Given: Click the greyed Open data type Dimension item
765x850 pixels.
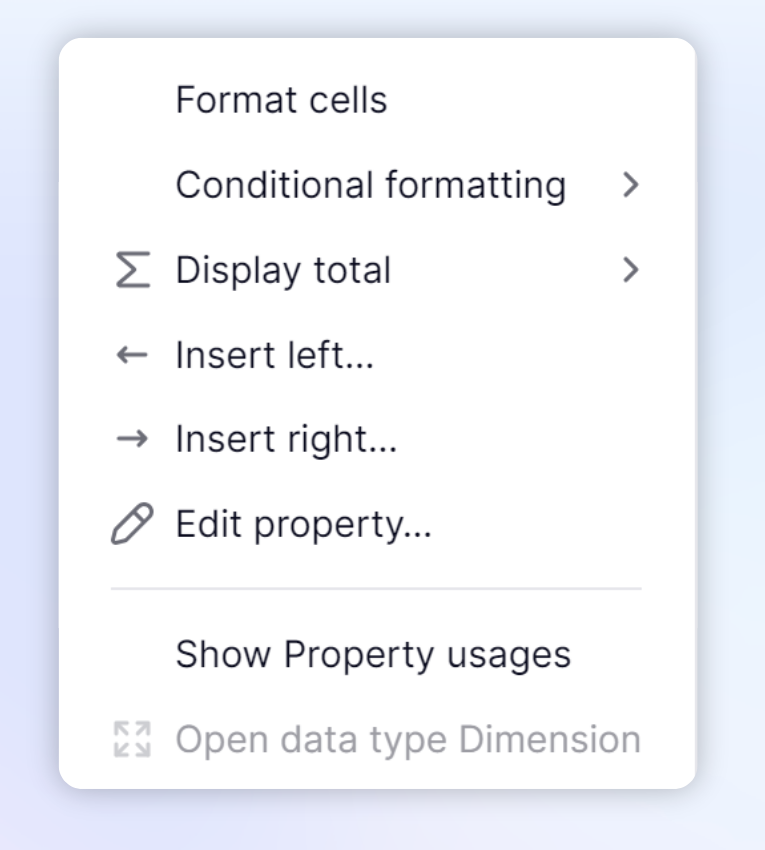Looking at the screenshot, I should point(377,739).
